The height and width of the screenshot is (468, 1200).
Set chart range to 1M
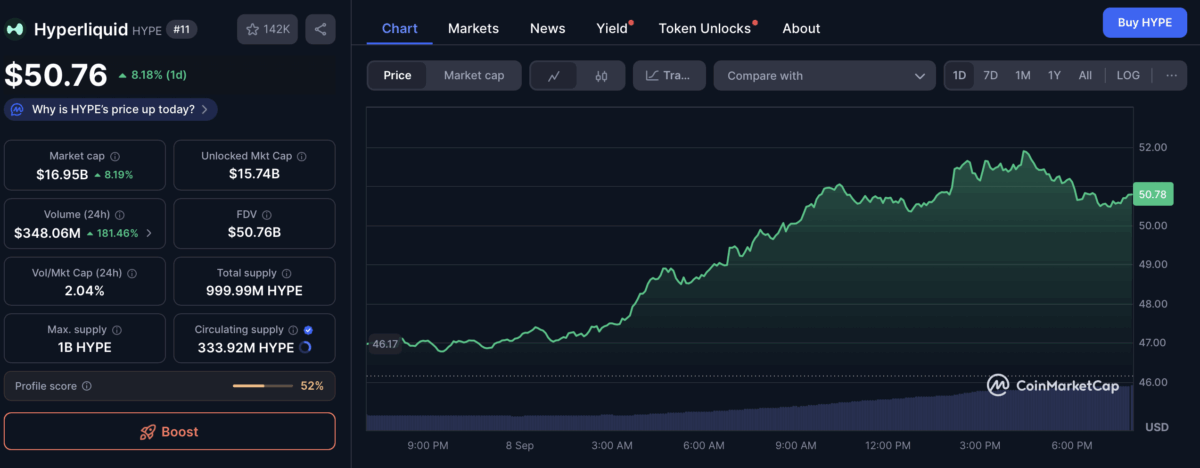(1023, 75)
